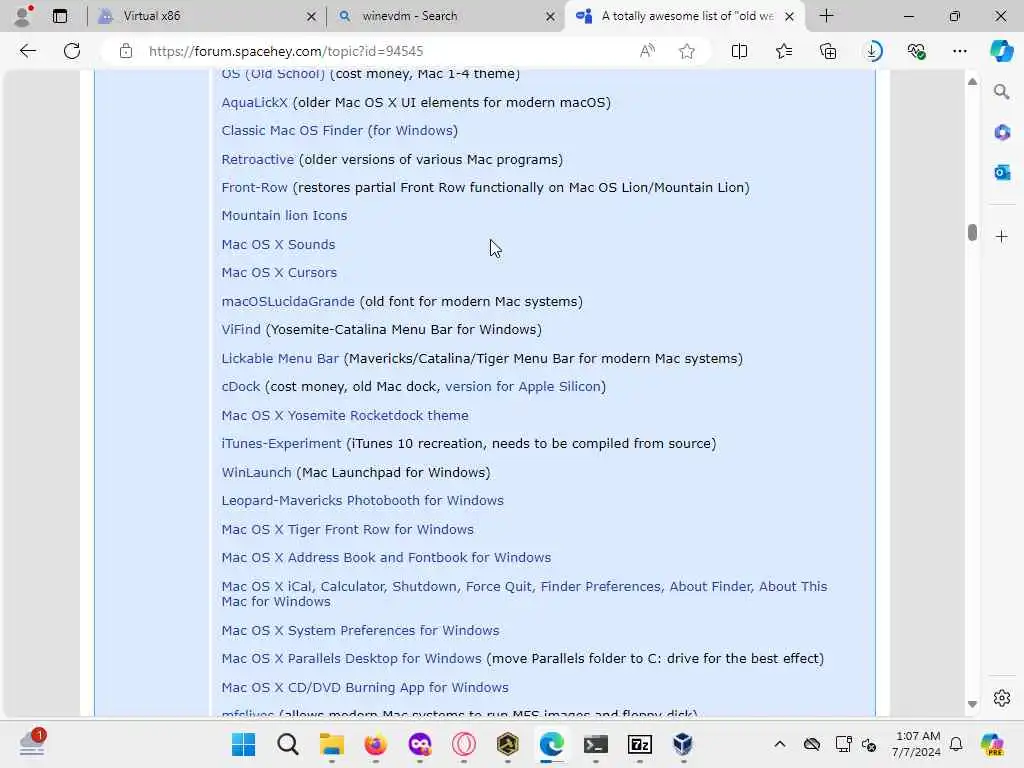
Task: Open the iTunes-Experiment link
Action: coord(281,443)
